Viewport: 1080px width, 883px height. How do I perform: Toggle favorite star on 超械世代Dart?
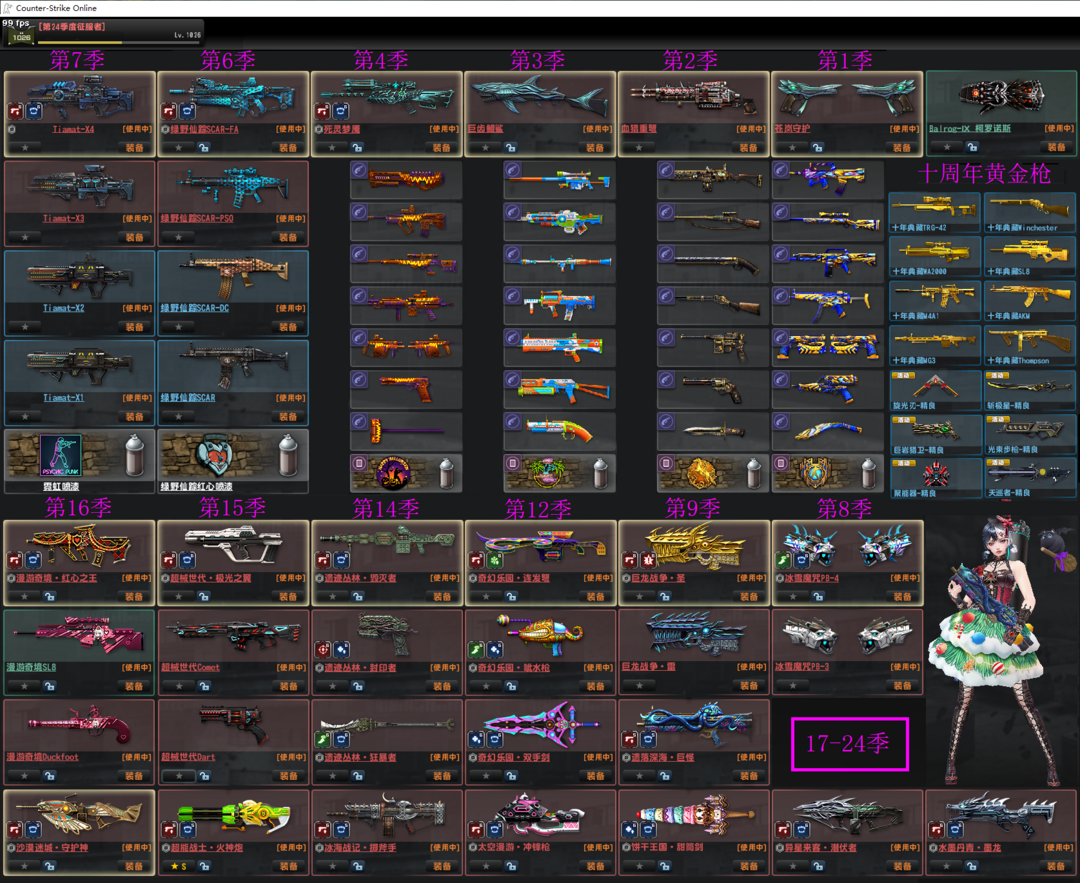179,776
